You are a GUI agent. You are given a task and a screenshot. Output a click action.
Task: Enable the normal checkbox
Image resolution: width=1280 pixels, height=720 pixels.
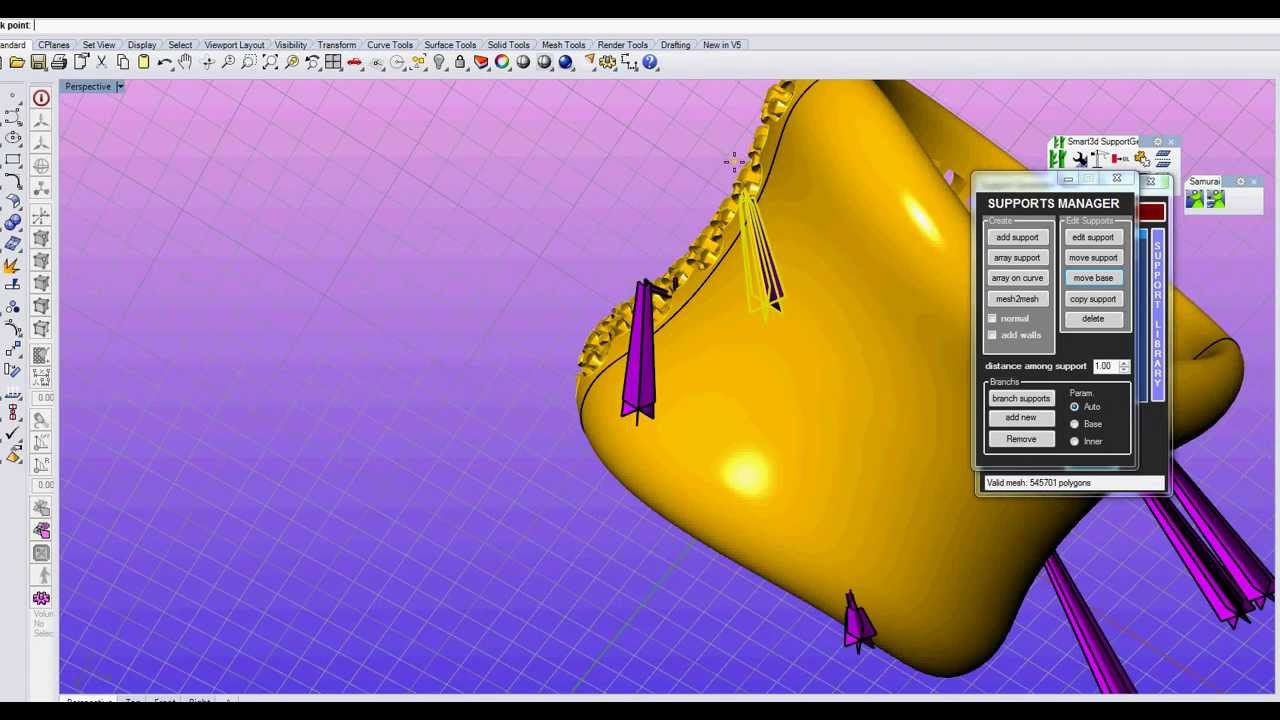pyautogui.click(x=993, y=319)
